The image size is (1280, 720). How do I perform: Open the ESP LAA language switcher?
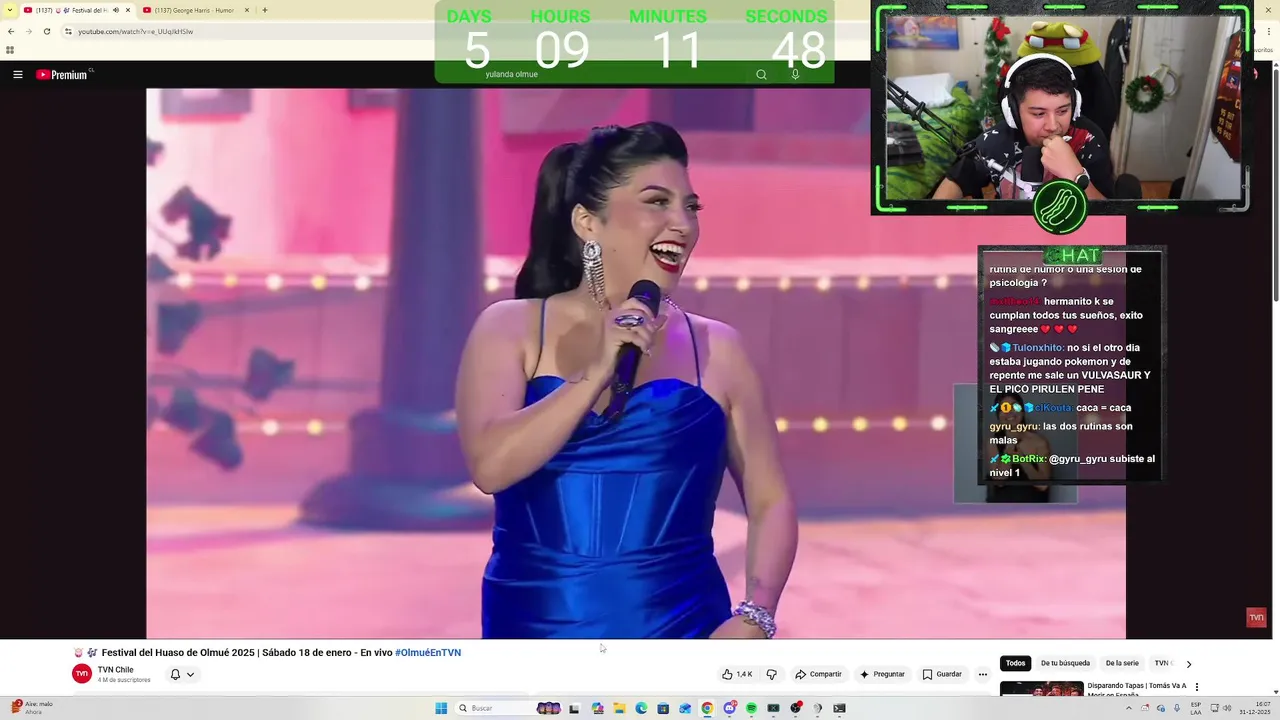[x=1196, y=710]
